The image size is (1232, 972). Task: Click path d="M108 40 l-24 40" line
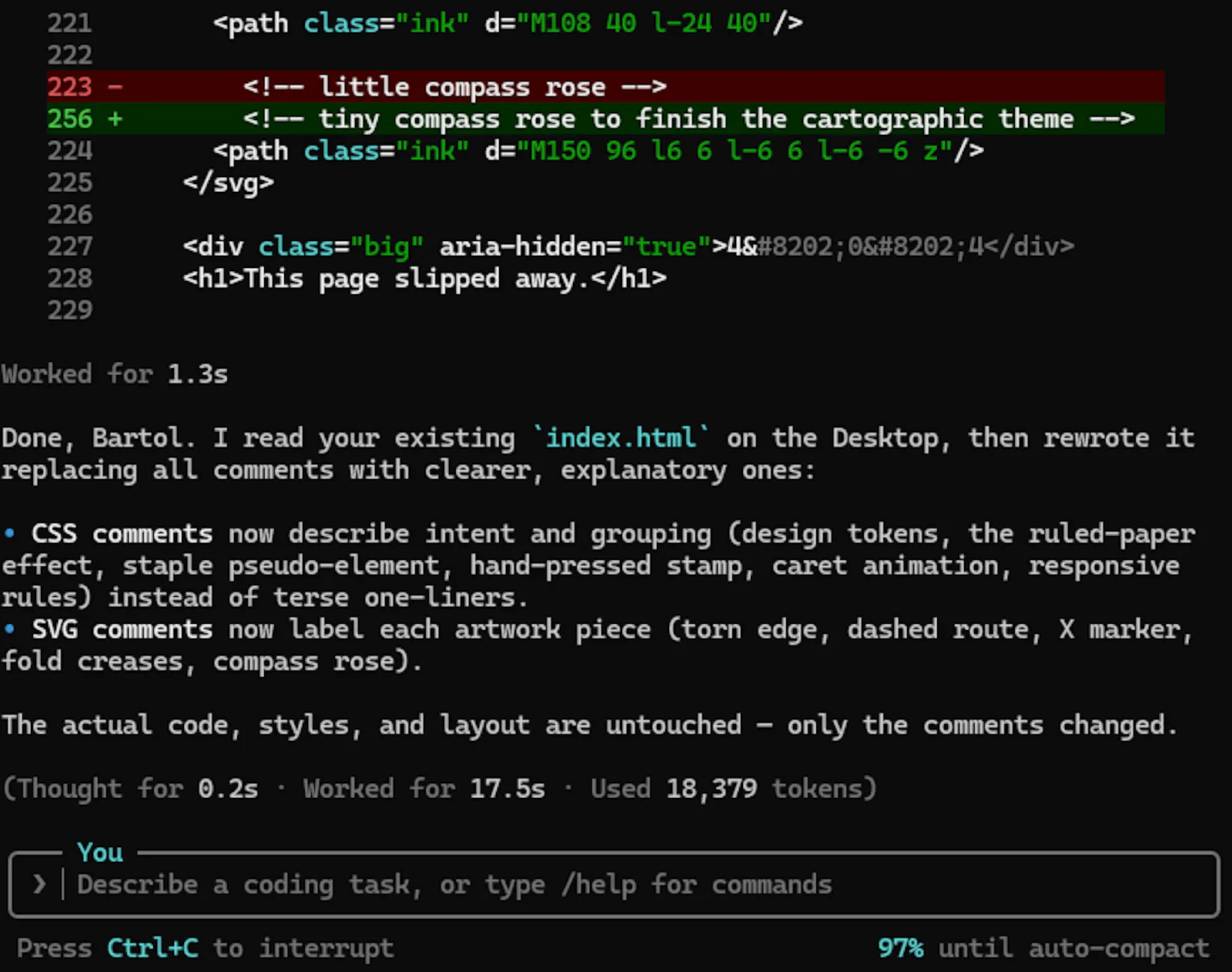click(507, 23)
